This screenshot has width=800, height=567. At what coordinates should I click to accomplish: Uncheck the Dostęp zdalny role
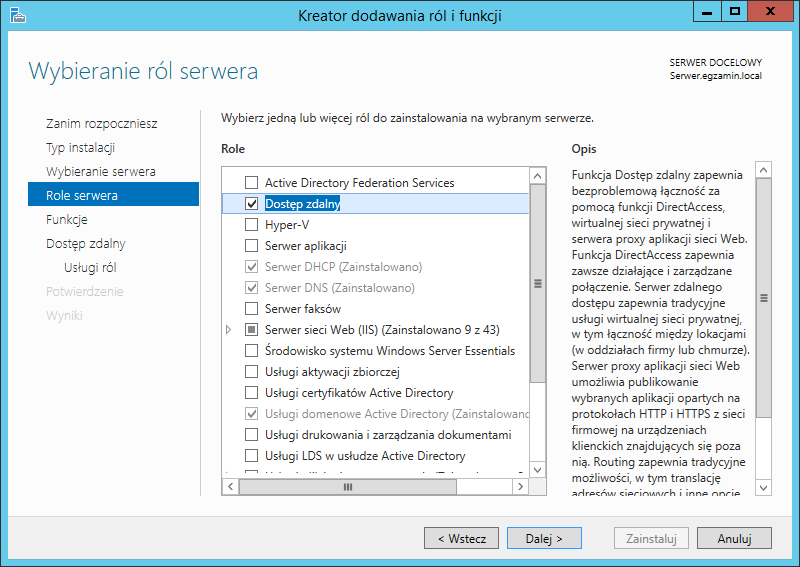(252, 203)
